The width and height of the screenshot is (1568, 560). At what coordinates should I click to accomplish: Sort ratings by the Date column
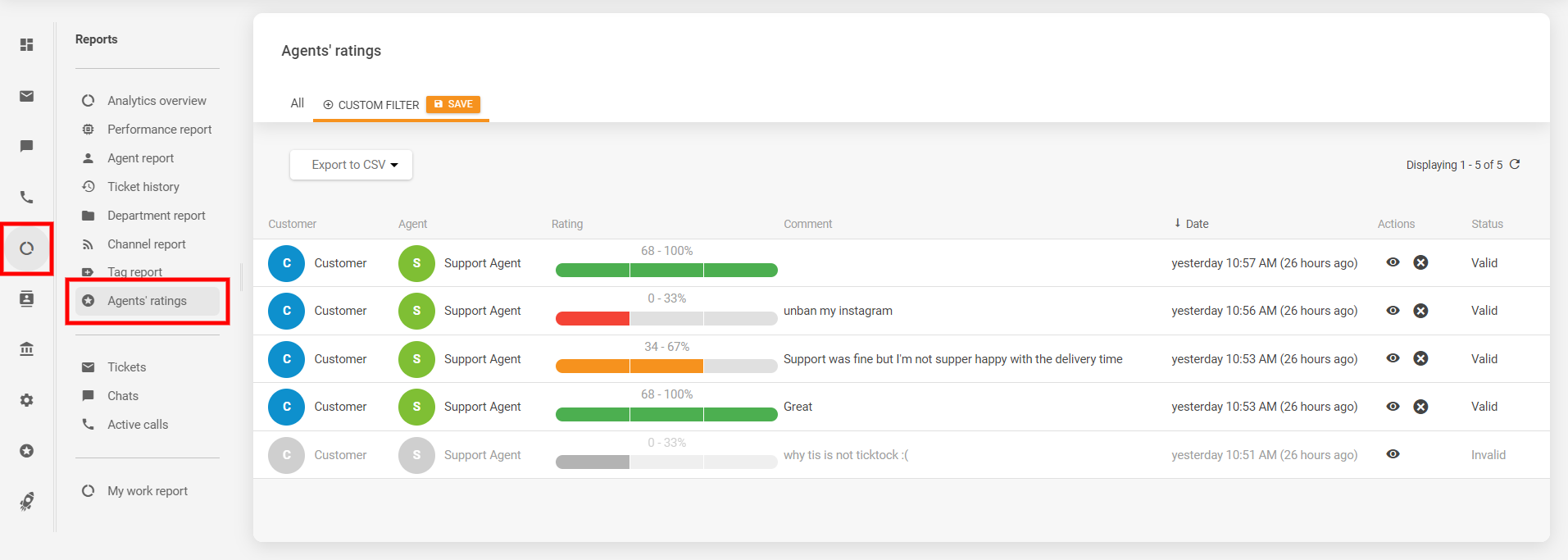click(1196, 224)
